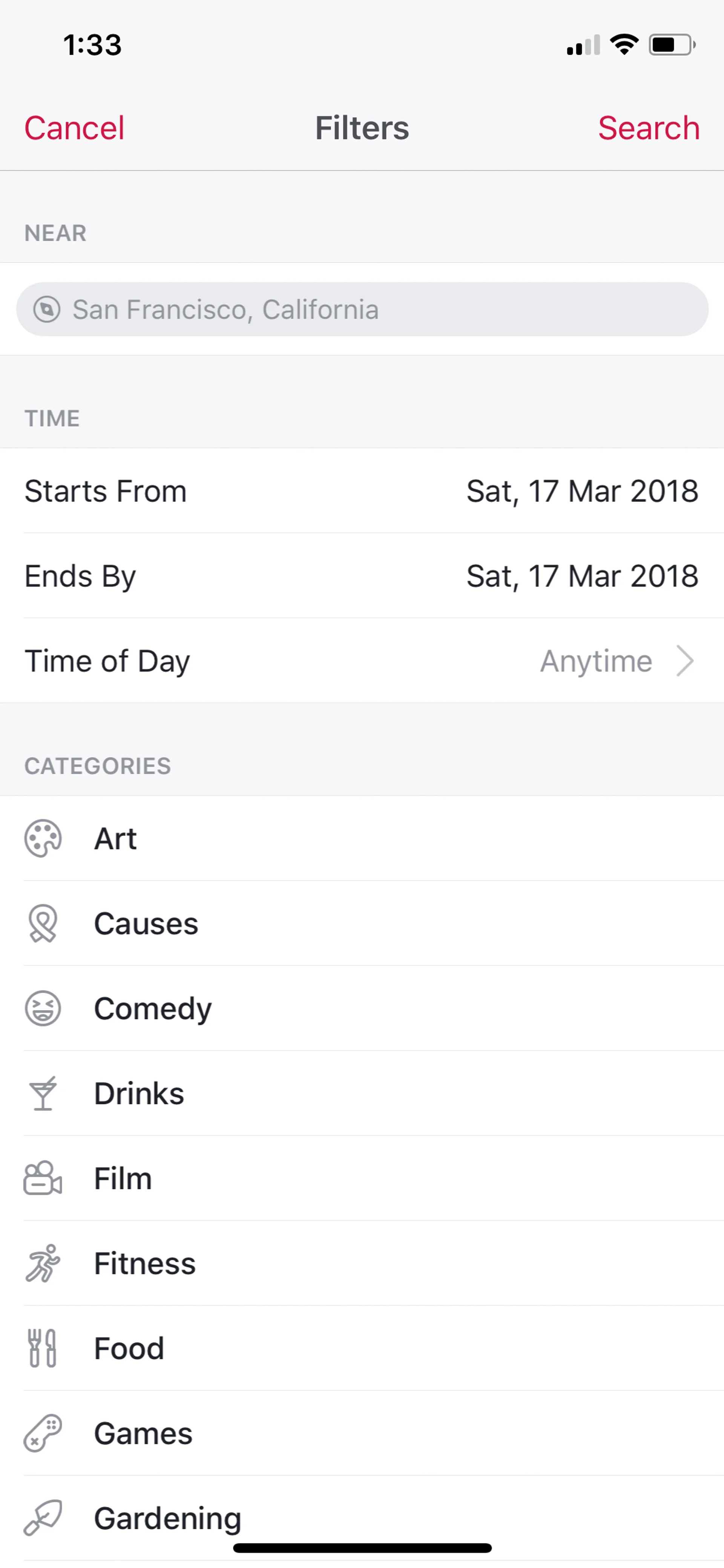Select the Anytime value for Time of Day

pos(596,661)
